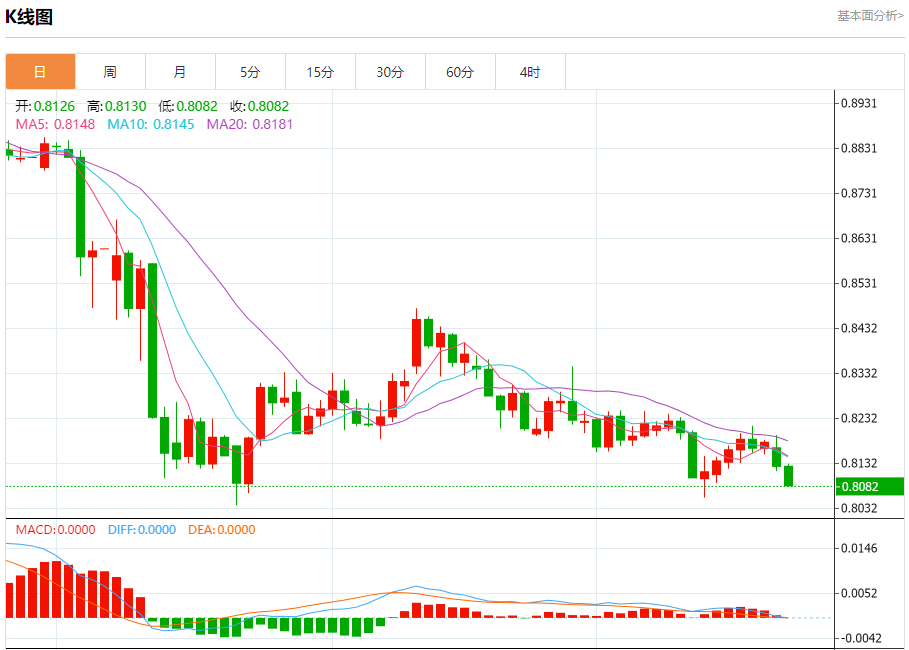Click the 0.8531 price axis label
This screenshot has width=909, height=650.
tap(859, 283)
